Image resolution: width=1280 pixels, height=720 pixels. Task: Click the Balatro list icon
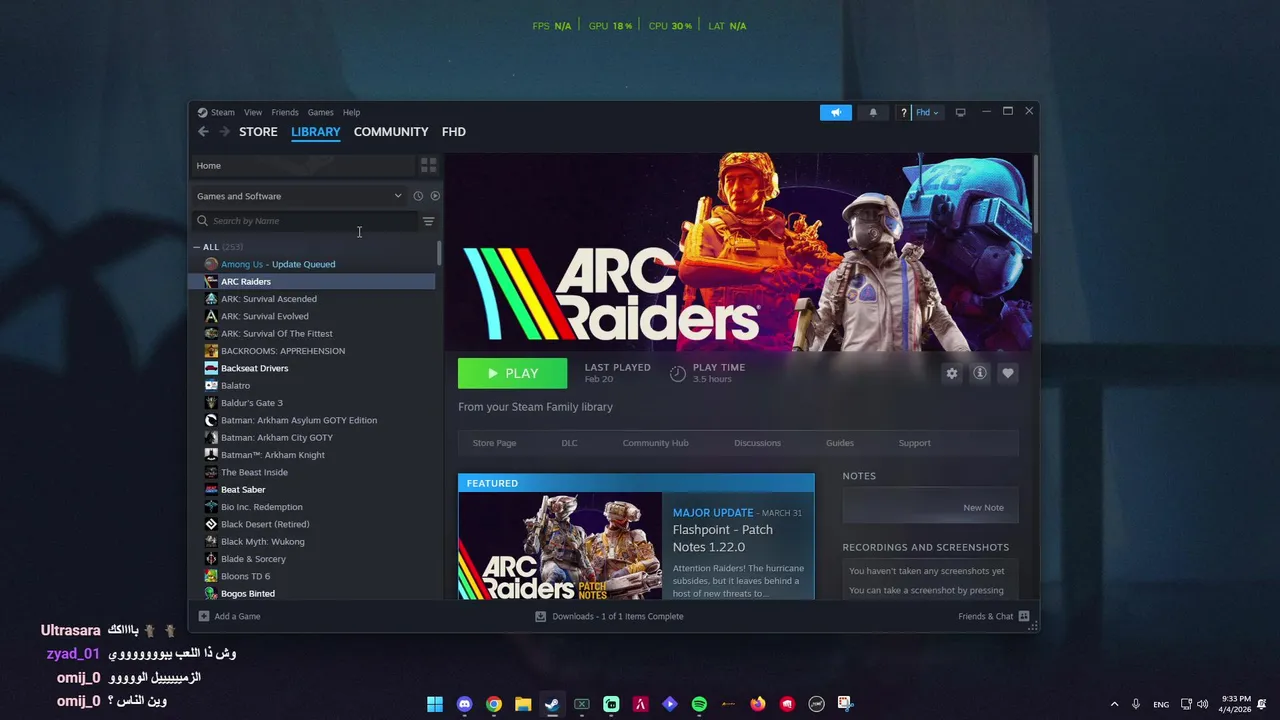pos(211,386)
